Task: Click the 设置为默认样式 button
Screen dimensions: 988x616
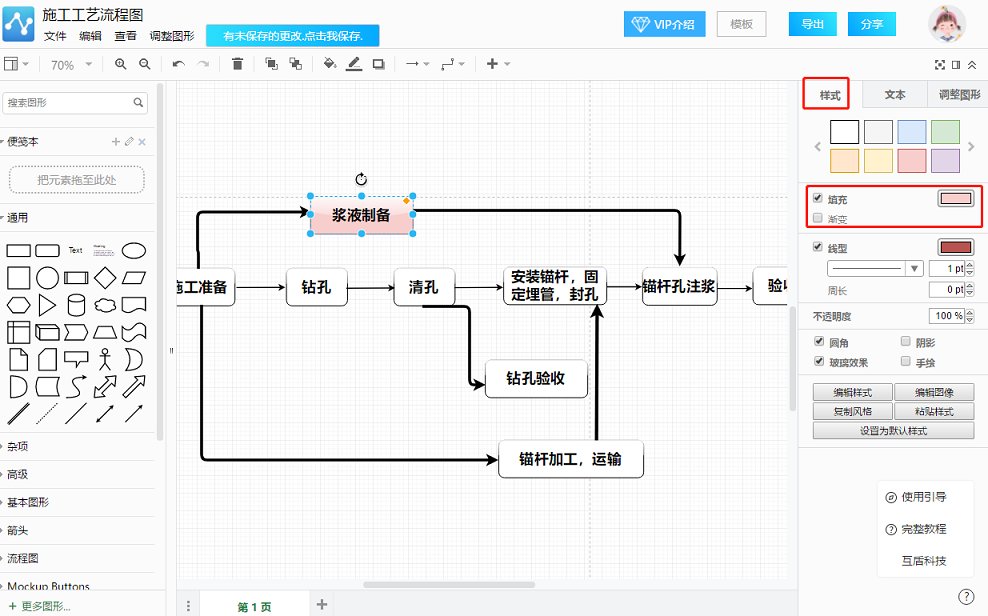Action: [x=893, y=430]
